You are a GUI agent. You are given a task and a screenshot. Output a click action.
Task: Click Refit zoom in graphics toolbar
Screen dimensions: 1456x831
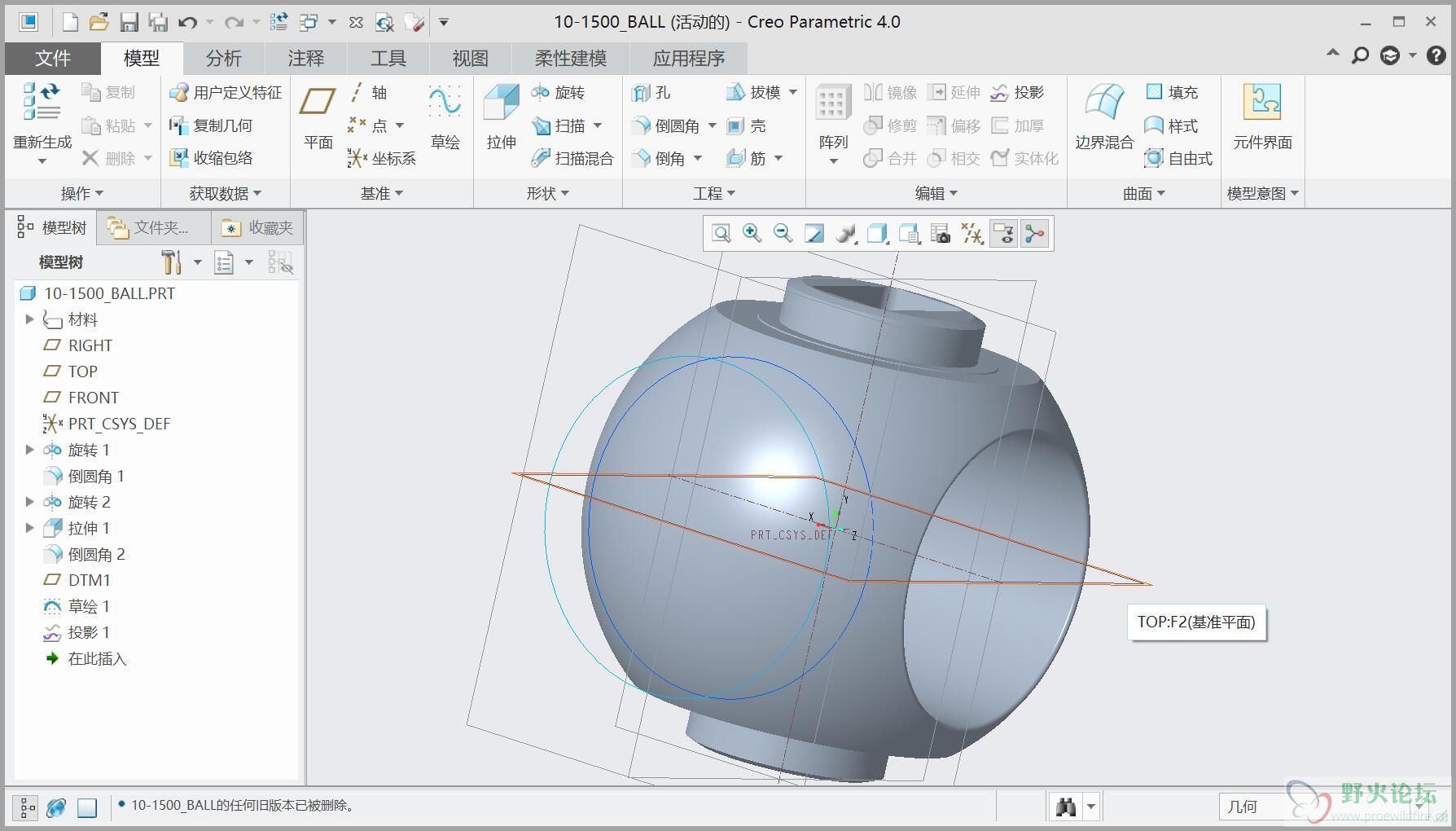click(721, 234)
